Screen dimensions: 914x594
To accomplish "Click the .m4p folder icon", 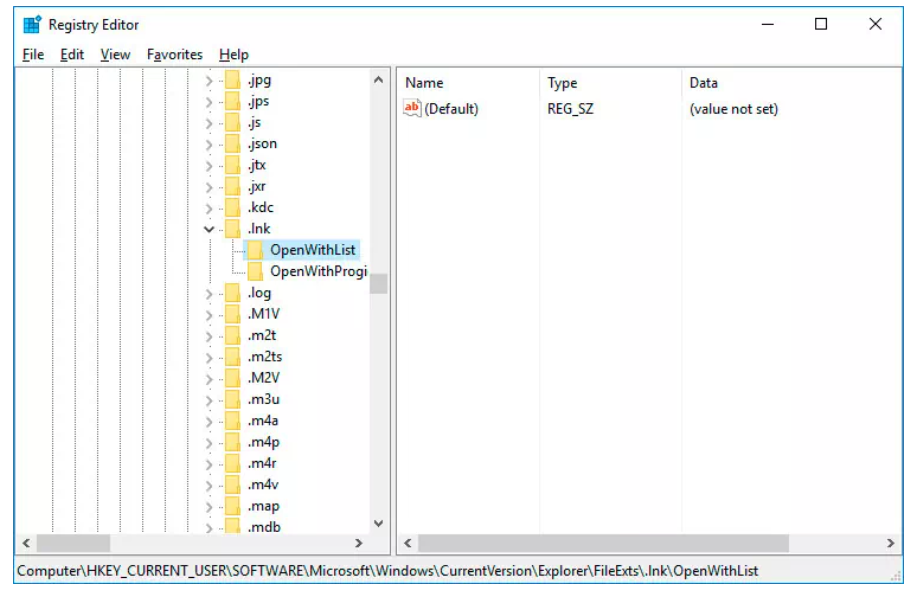I will [x=233, y=442].
